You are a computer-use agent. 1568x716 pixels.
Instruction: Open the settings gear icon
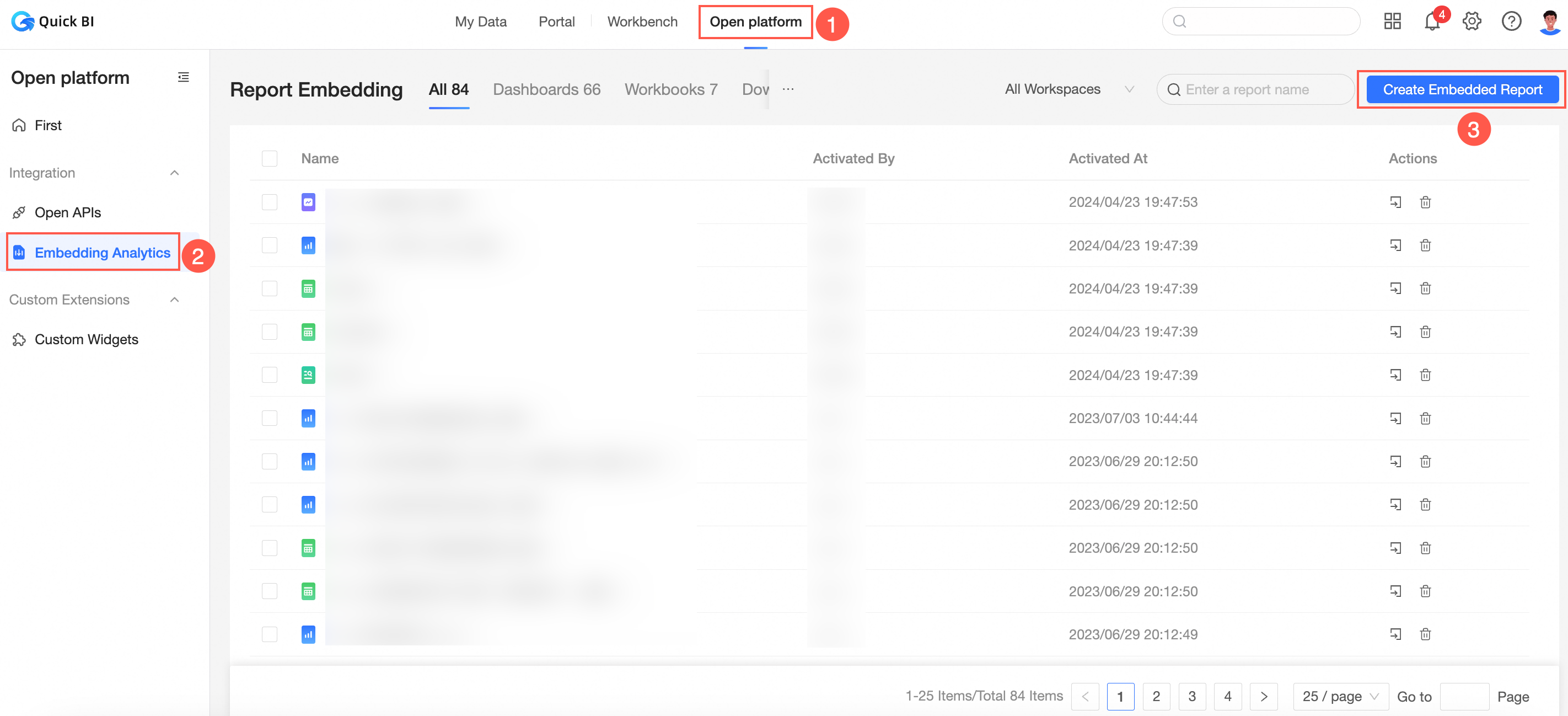tap(1472, 22)
